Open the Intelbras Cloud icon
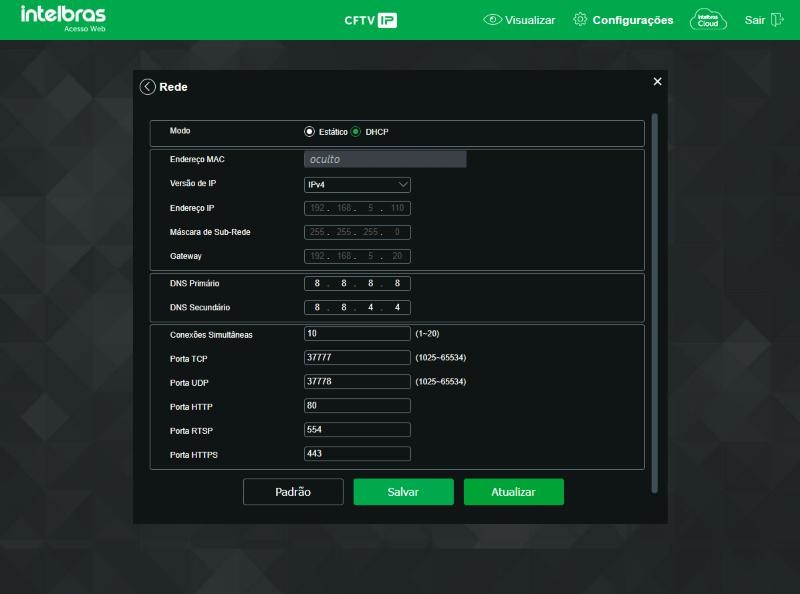The image size is (800, 594). [x=708, y=20]
